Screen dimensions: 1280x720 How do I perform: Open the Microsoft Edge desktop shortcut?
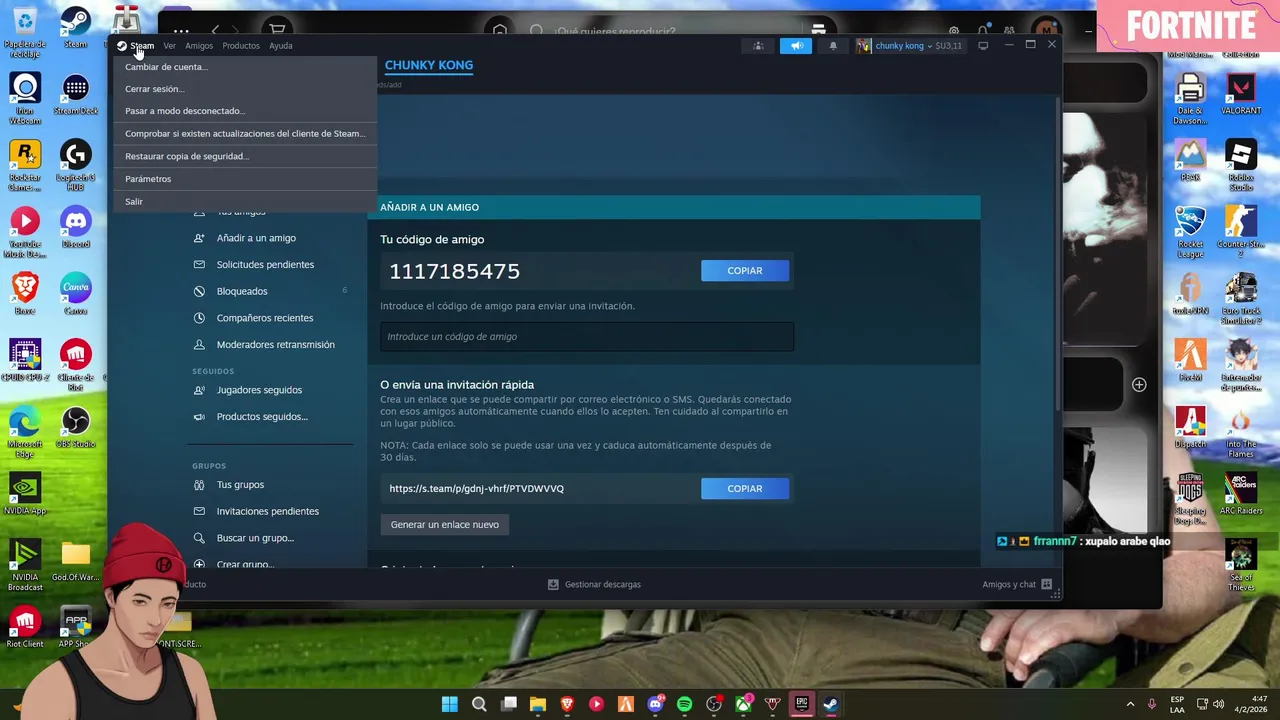25,432
